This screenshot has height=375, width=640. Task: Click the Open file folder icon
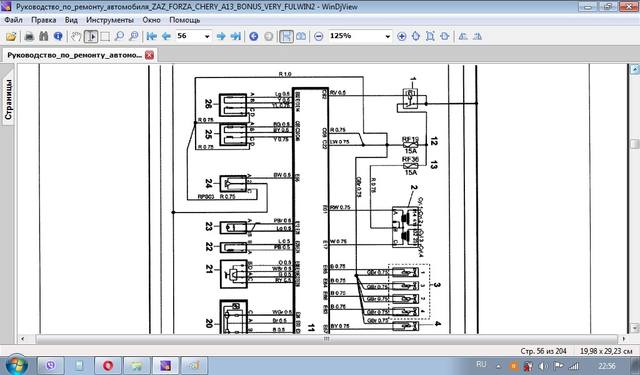pos(11,36)
